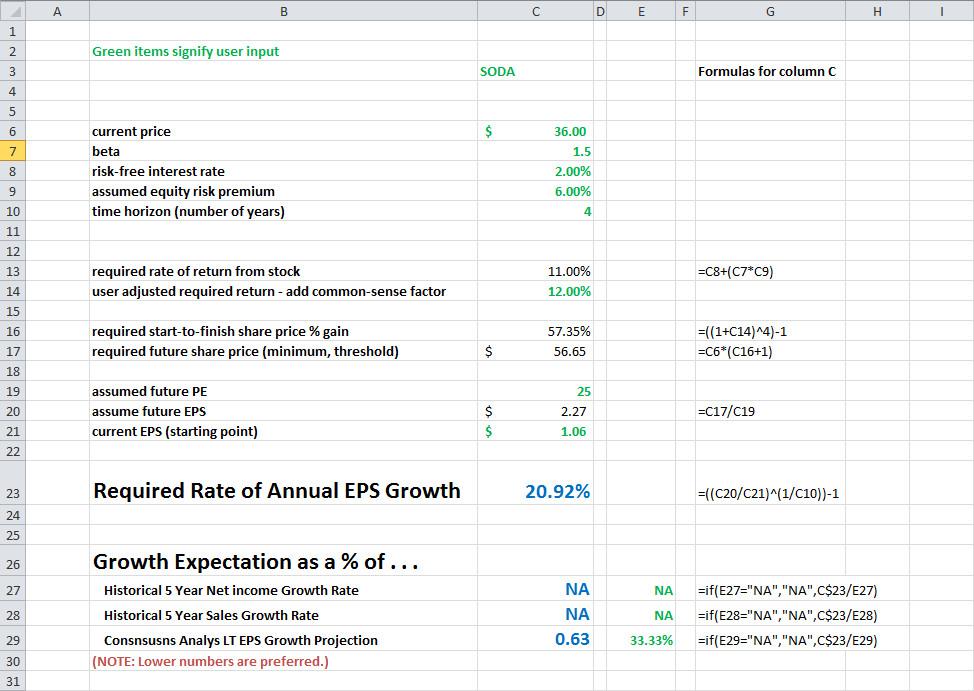
Task: Click the formula referencing E27
Action: [x=788, y=590]
